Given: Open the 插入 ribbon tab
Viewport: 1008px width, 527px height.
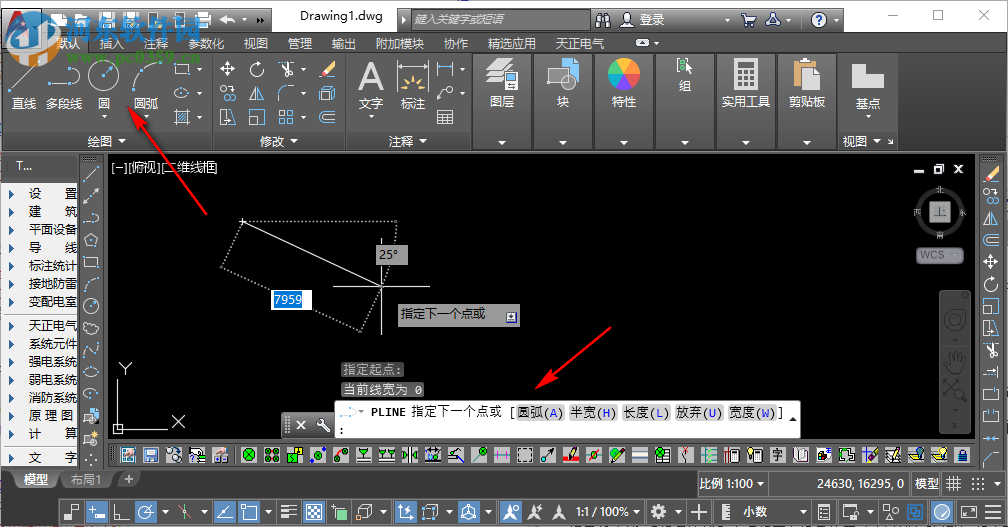Looking at the screenshot, I should click(x=111, y=43).
